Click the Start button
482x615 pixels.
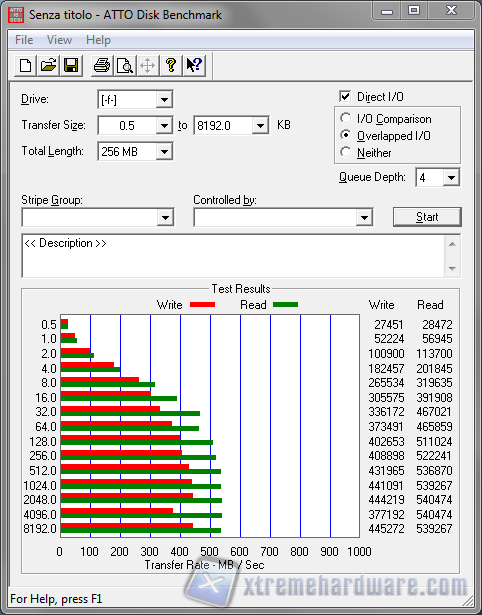pyautogui.click(x=427, y=217)
